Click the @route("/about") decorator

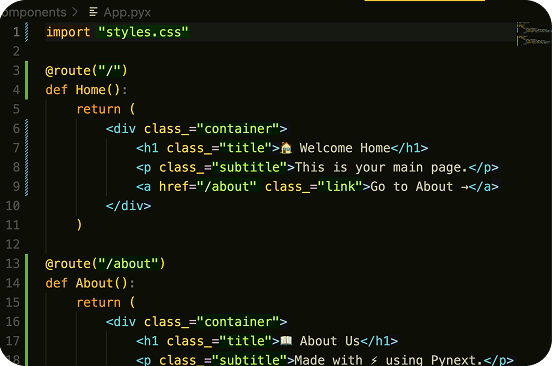coord(105,264)
